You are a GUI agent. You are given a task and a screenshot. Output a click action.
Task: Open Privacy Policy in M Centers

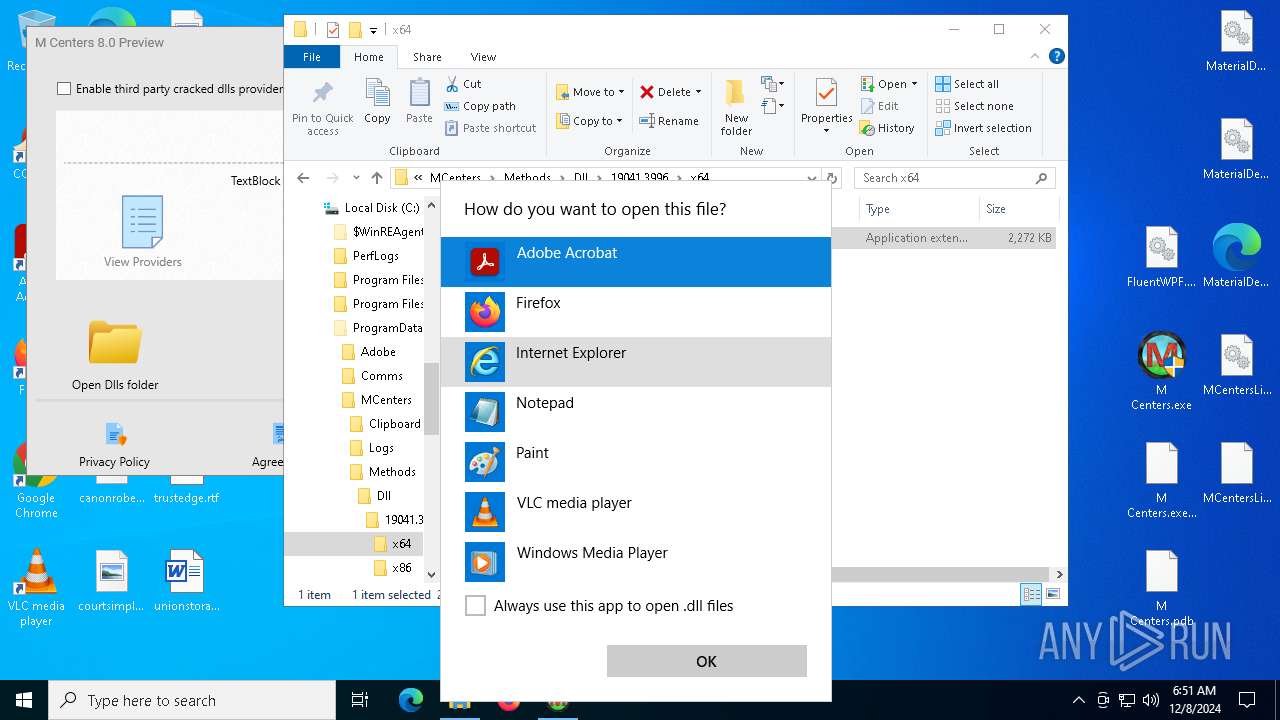click(115, 446)
